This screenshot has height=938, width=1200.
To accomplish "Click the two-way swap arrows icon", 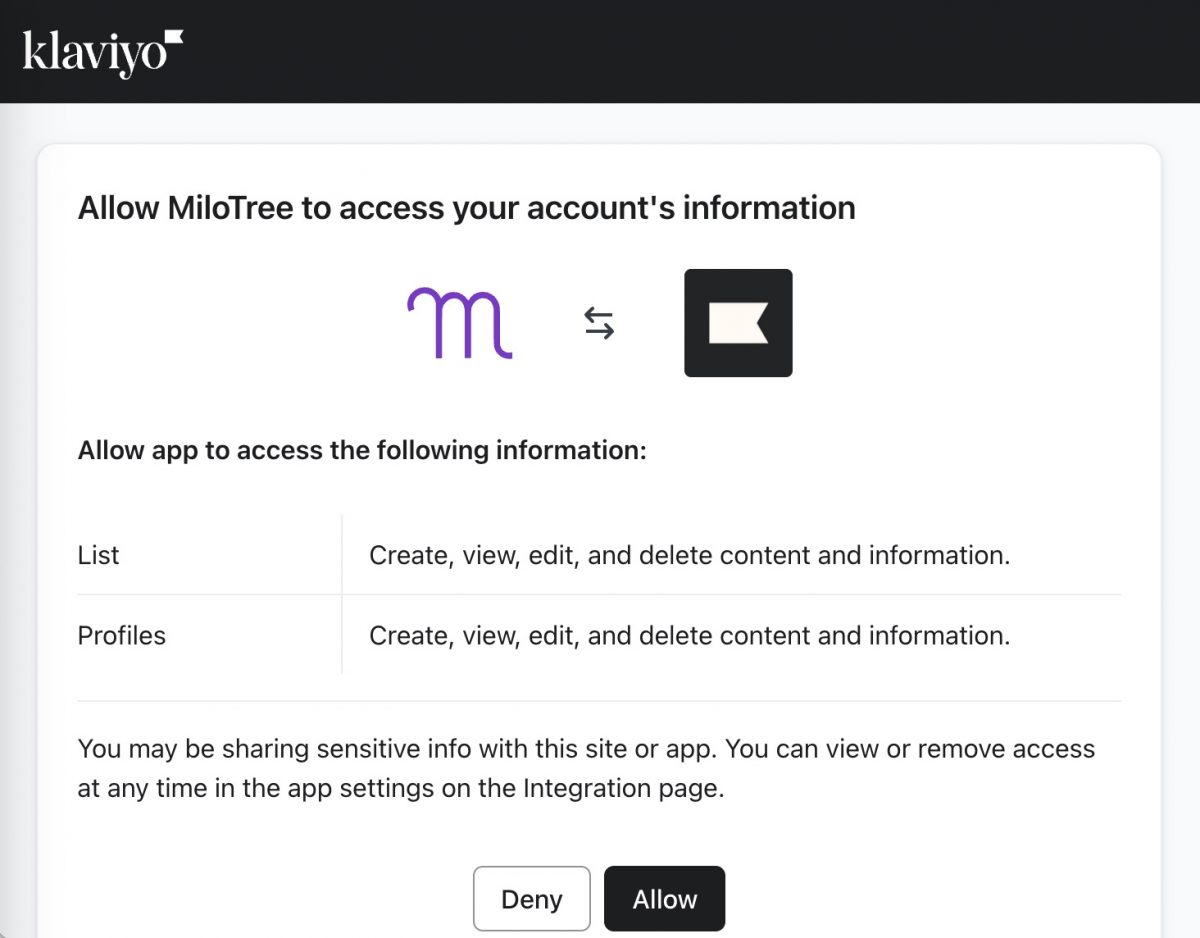I will pos(599,323).
